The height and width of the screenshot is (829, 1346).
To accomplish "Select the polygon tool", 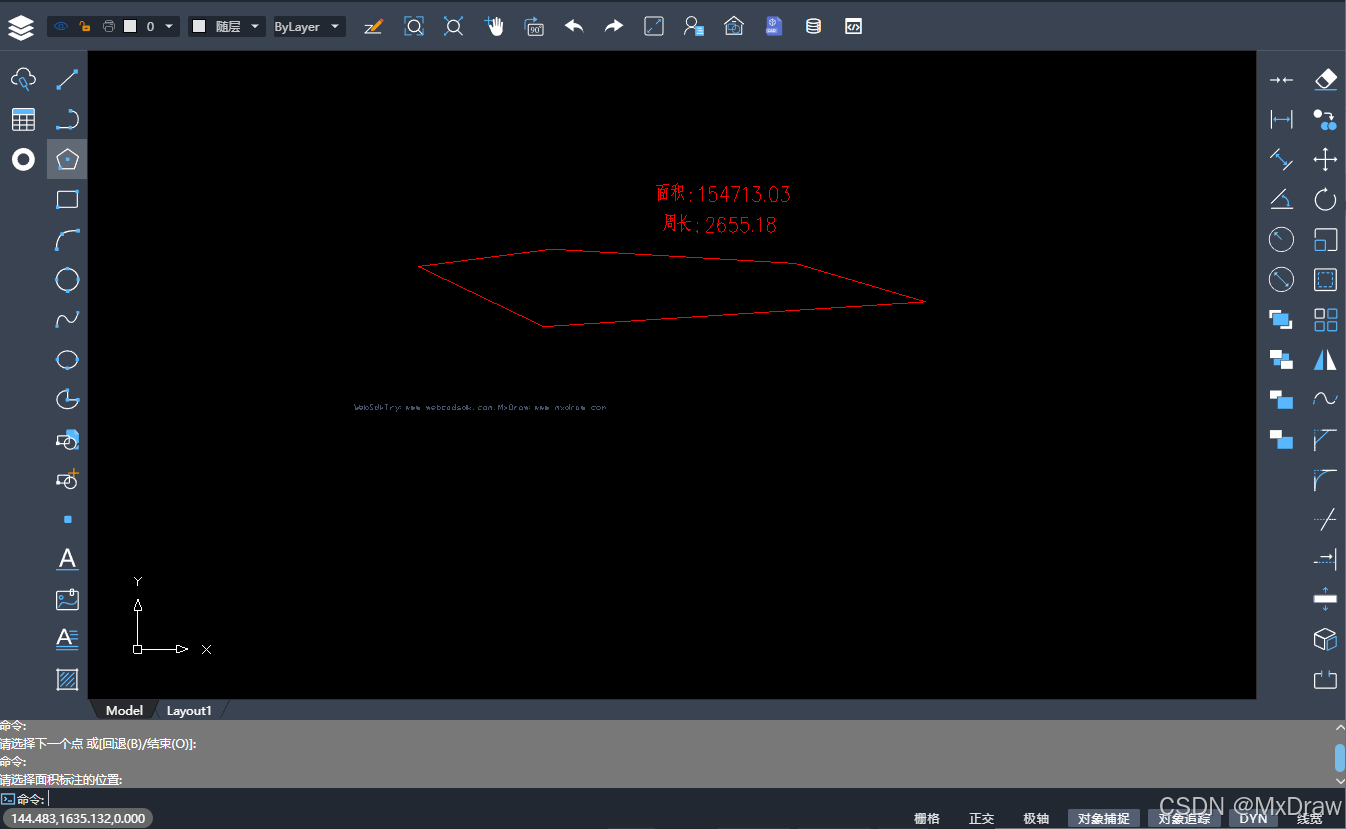I will (67, 159).
